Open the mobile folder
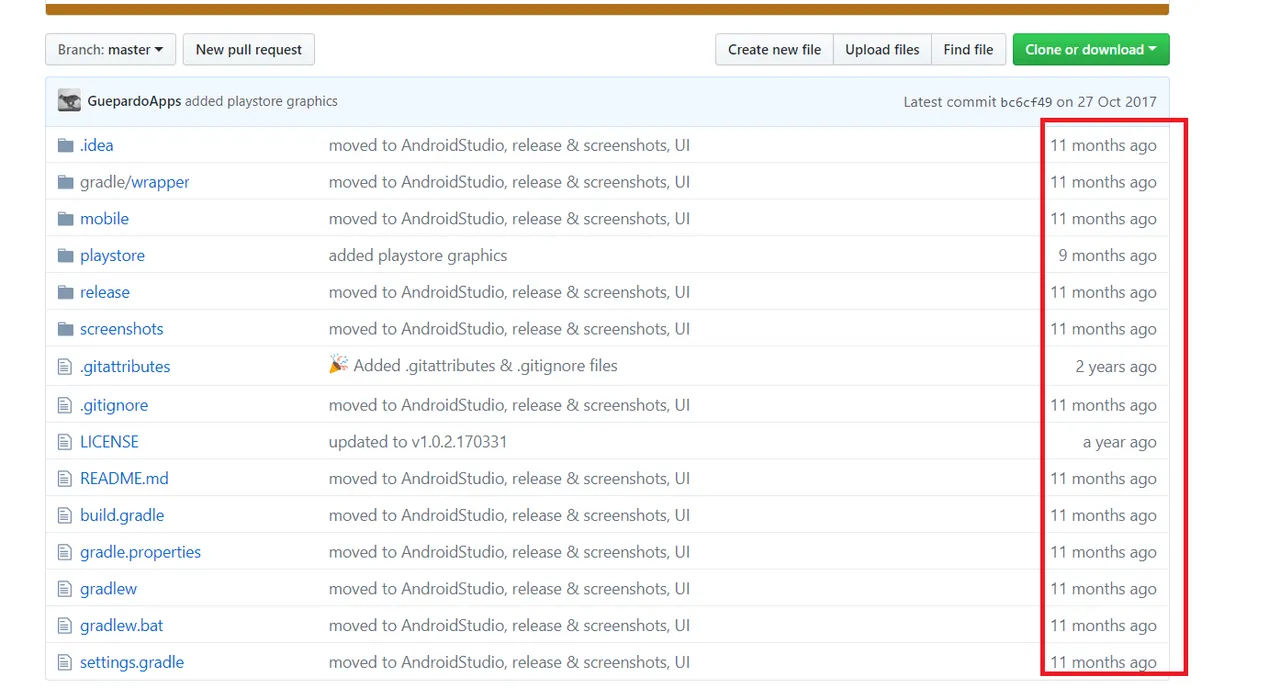Viewport: 1280px width, 691px height. pyautogui.click(x=104, y=218)
